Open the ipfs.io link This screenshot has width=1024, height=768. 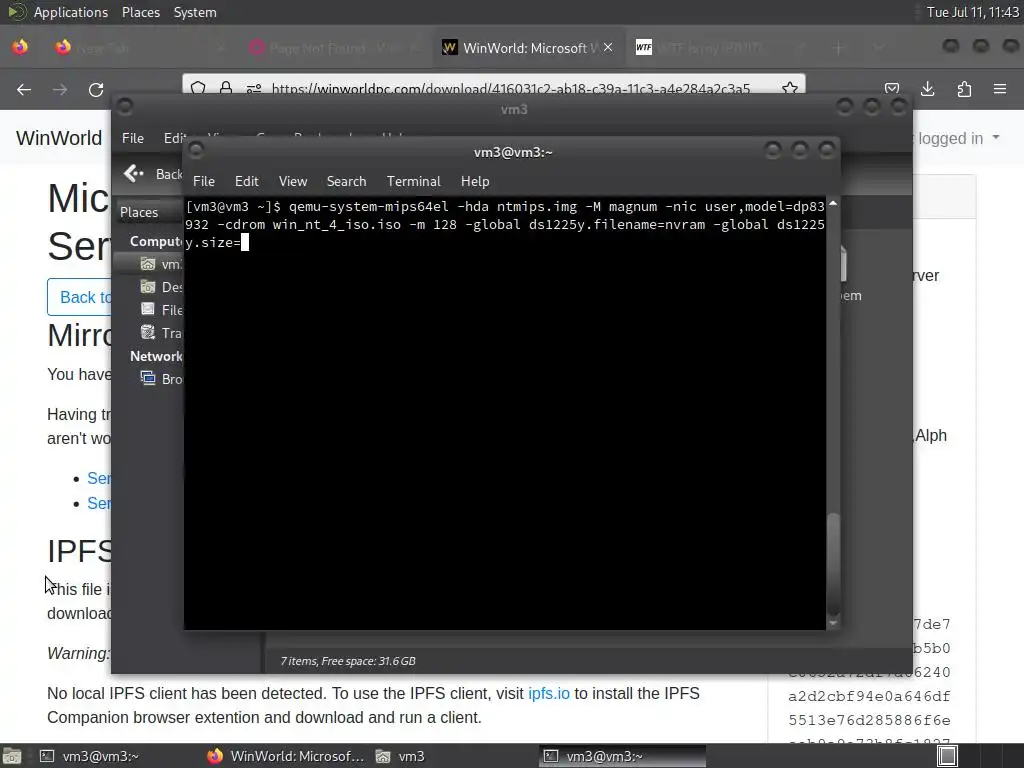[549, 694]
